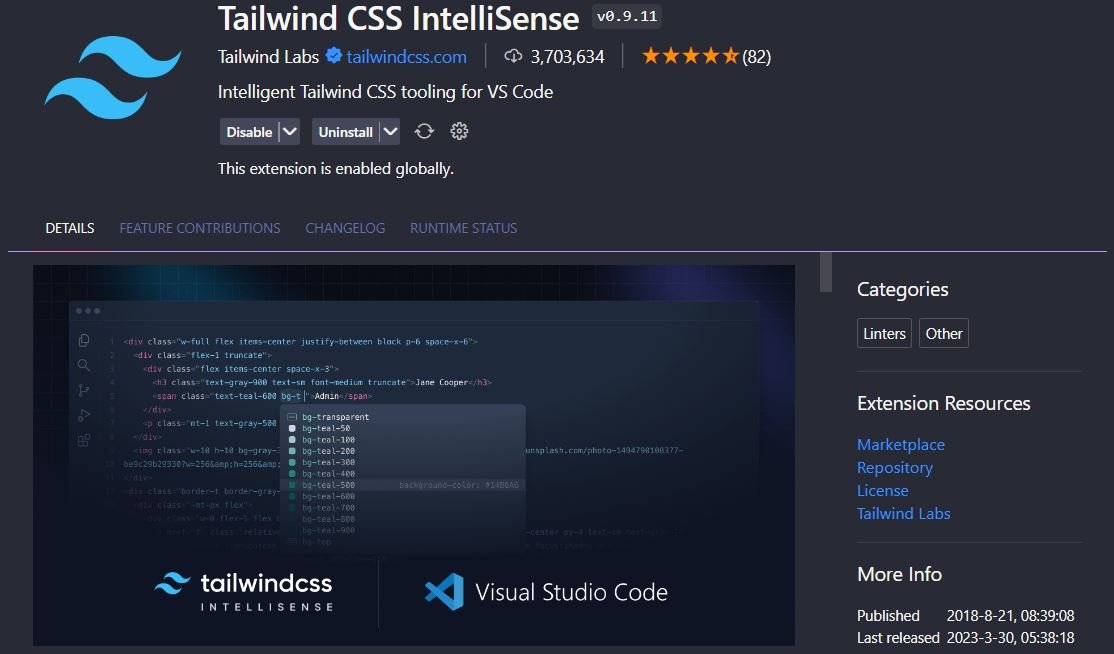Disable the extension globally
Viewport: 1114px width, 654px height.
pyautogui.click(x=248, y=131)
